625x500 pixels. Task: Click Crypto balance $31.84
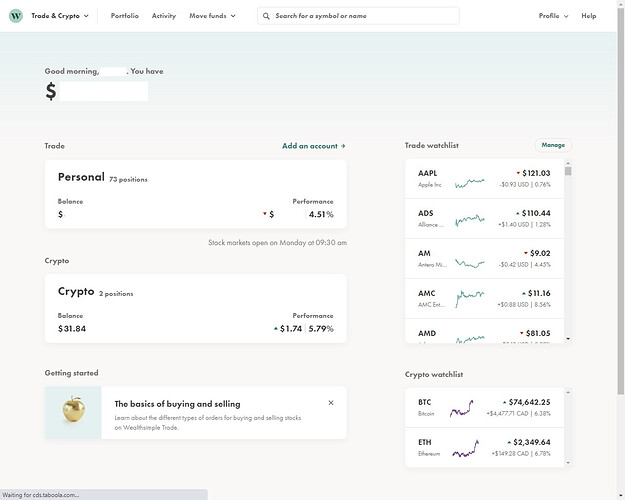coord(72,329)
